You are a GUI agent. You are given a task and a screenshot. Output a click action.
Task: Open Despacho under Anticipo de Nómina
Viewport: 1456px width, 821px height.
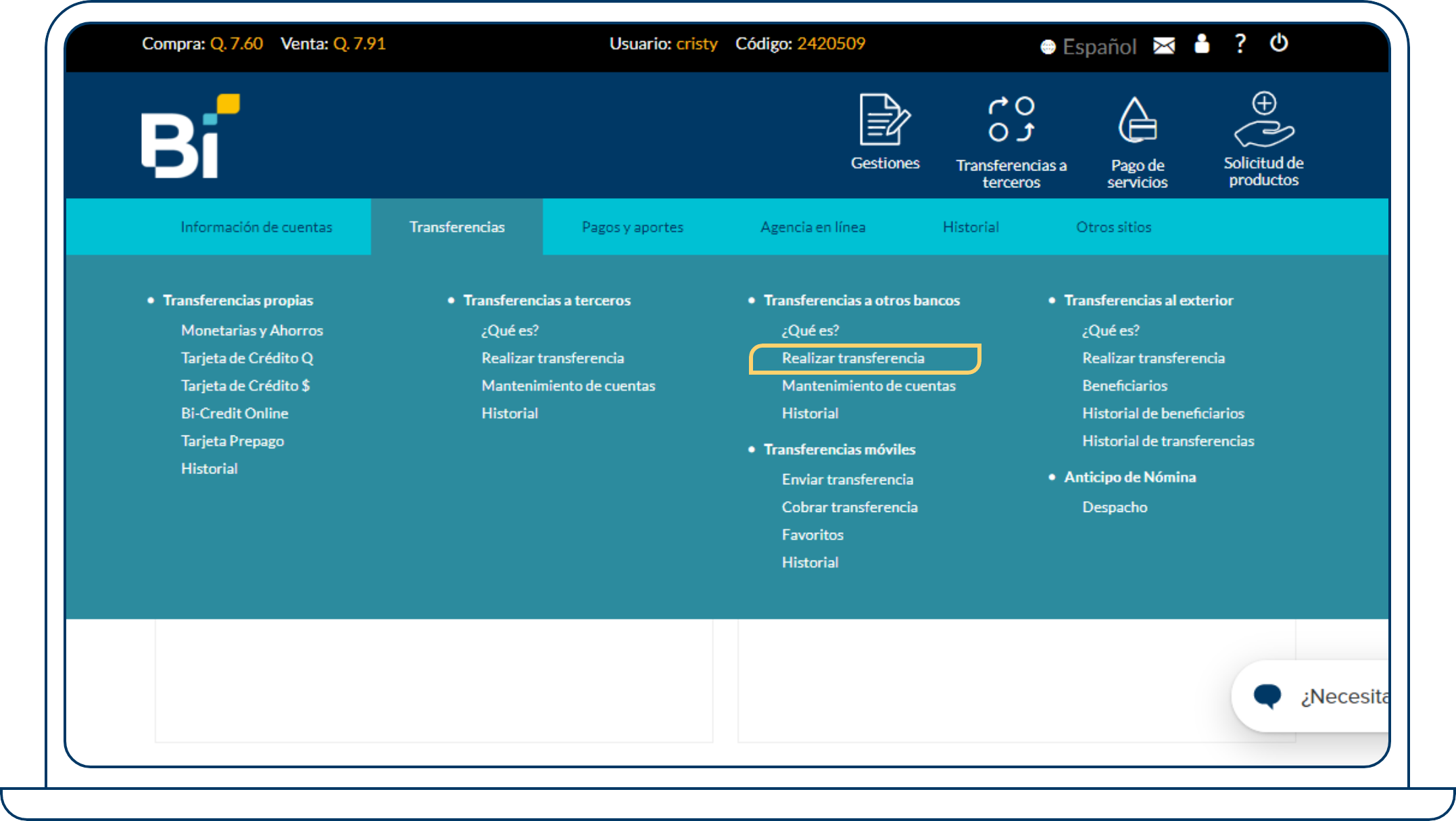point(1115,508)
